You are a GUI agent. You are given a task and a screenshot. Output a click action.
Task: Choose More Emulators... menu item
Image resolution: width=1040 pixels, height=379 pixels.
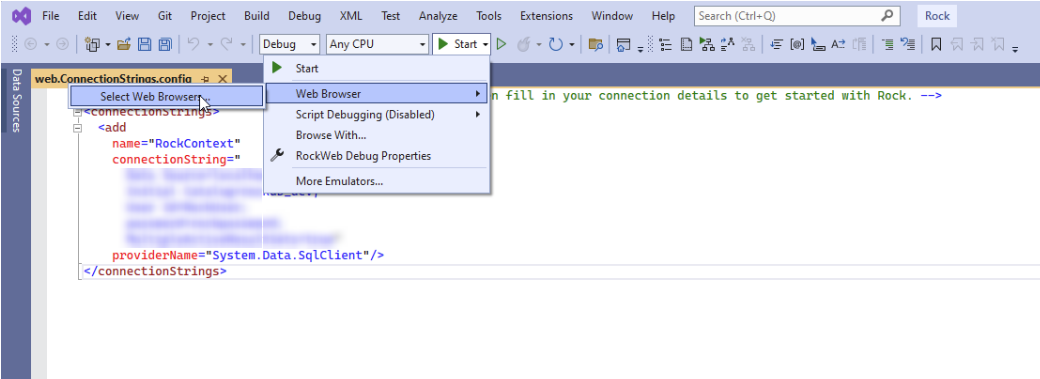click(376, 181)
